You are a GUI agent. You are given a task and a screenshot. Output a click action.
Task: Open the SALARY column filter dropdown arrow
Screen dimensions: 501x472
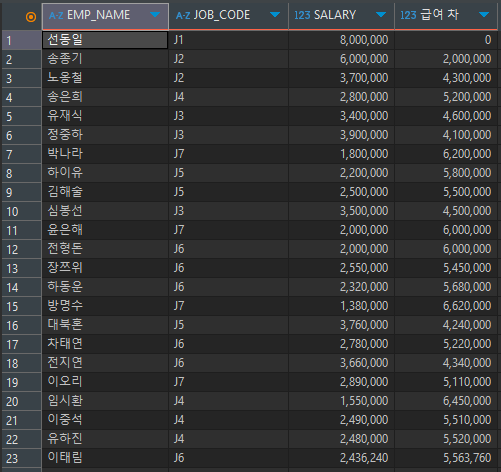coord(381,14)
